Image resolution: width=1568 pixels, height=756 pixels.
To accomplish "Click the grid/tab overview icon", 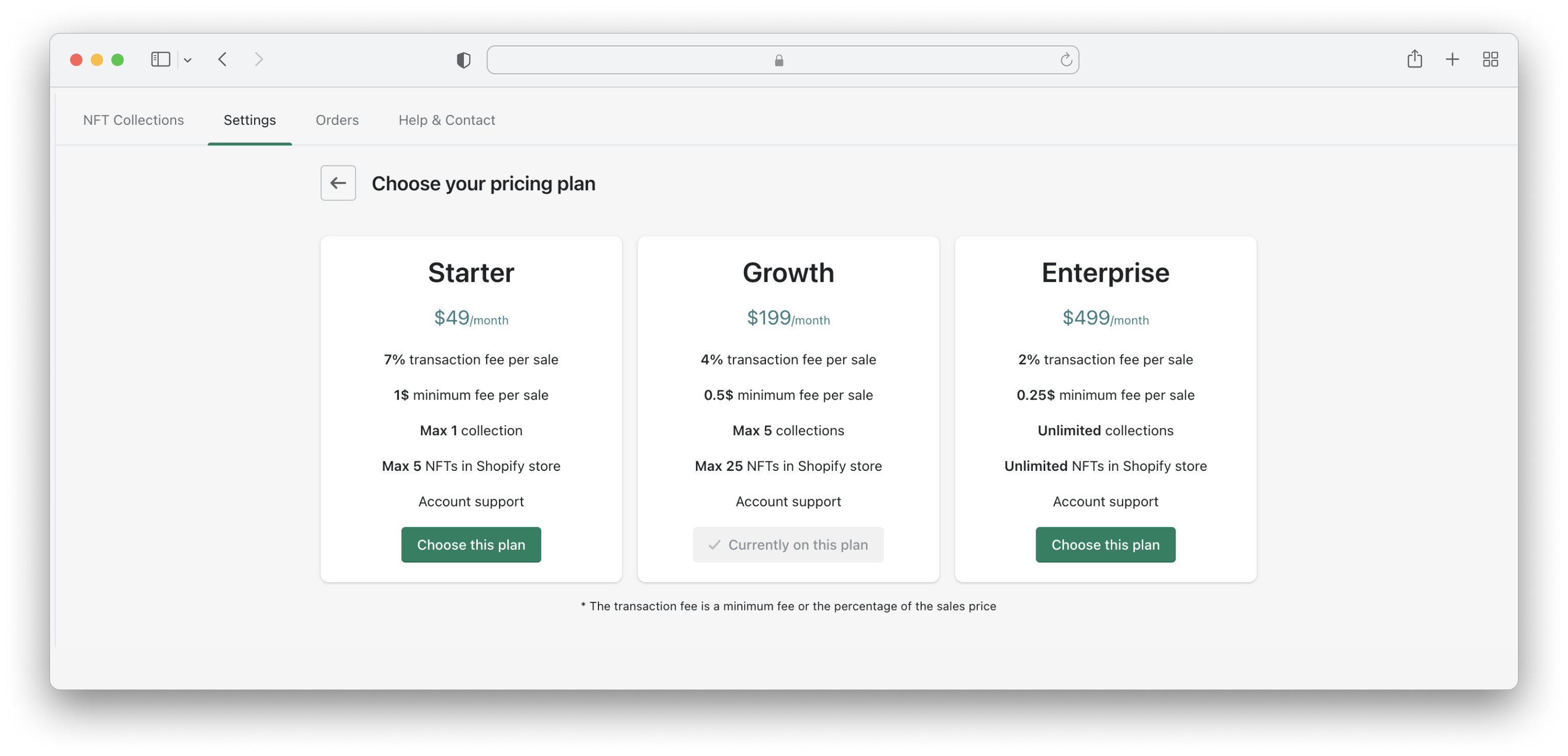I will pos(1491,59).
